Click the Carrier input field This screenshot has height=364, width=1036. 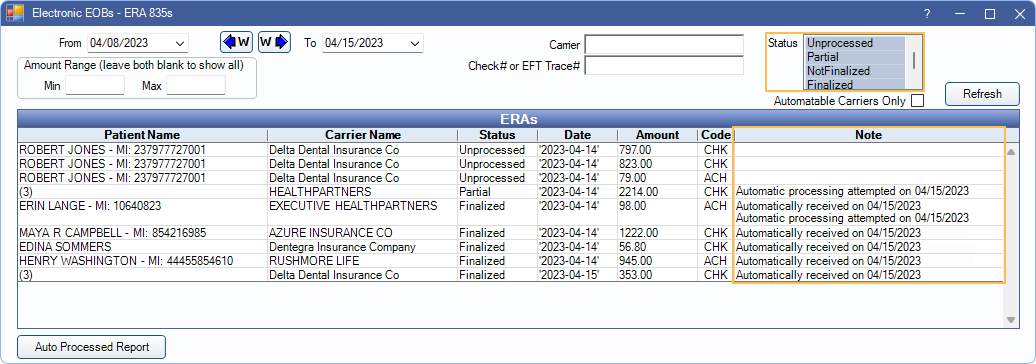[x=664, y=45]
